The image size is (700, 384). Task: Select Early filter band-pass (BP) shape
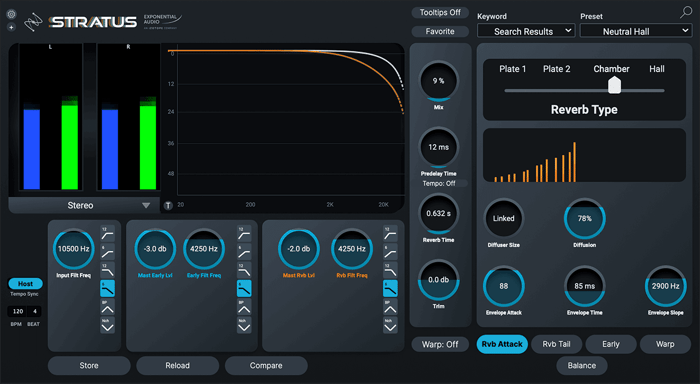coord(244,307)
